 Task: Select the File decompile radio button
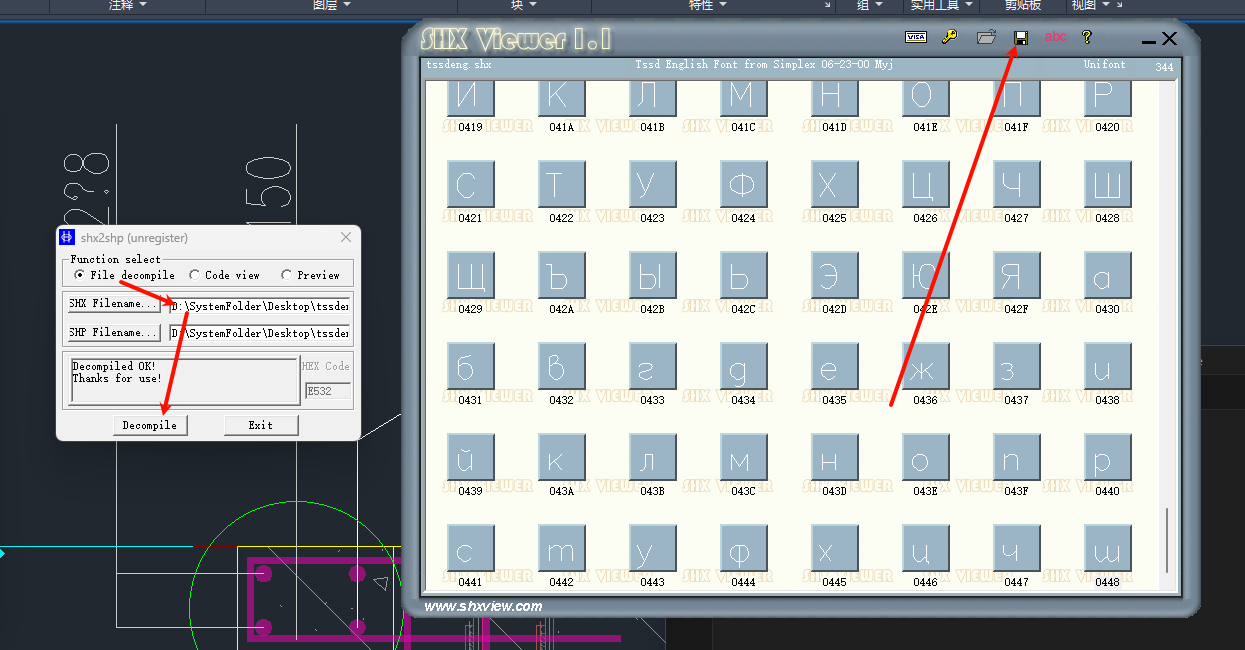coord(80,275)
